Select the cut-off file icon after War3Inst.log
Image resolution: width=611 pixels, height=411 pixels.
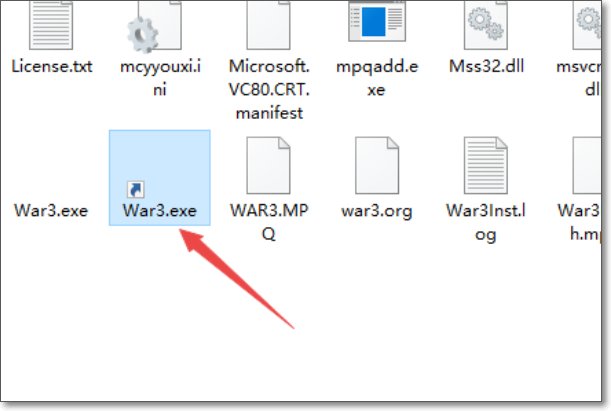587,165
